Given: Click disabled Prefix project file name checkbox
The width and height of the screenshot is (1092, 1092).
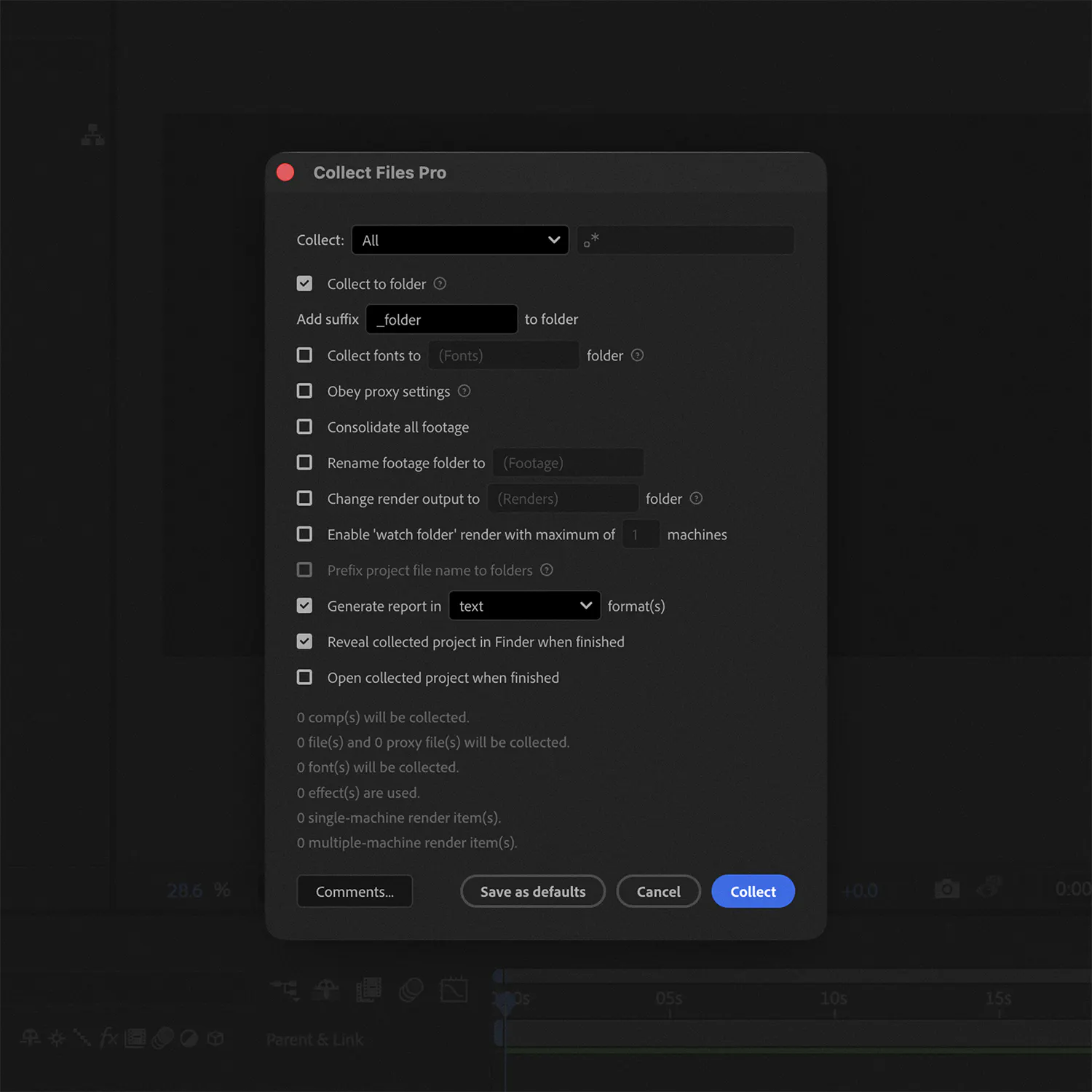Looking at the screenshot, I should click(304, 569).
